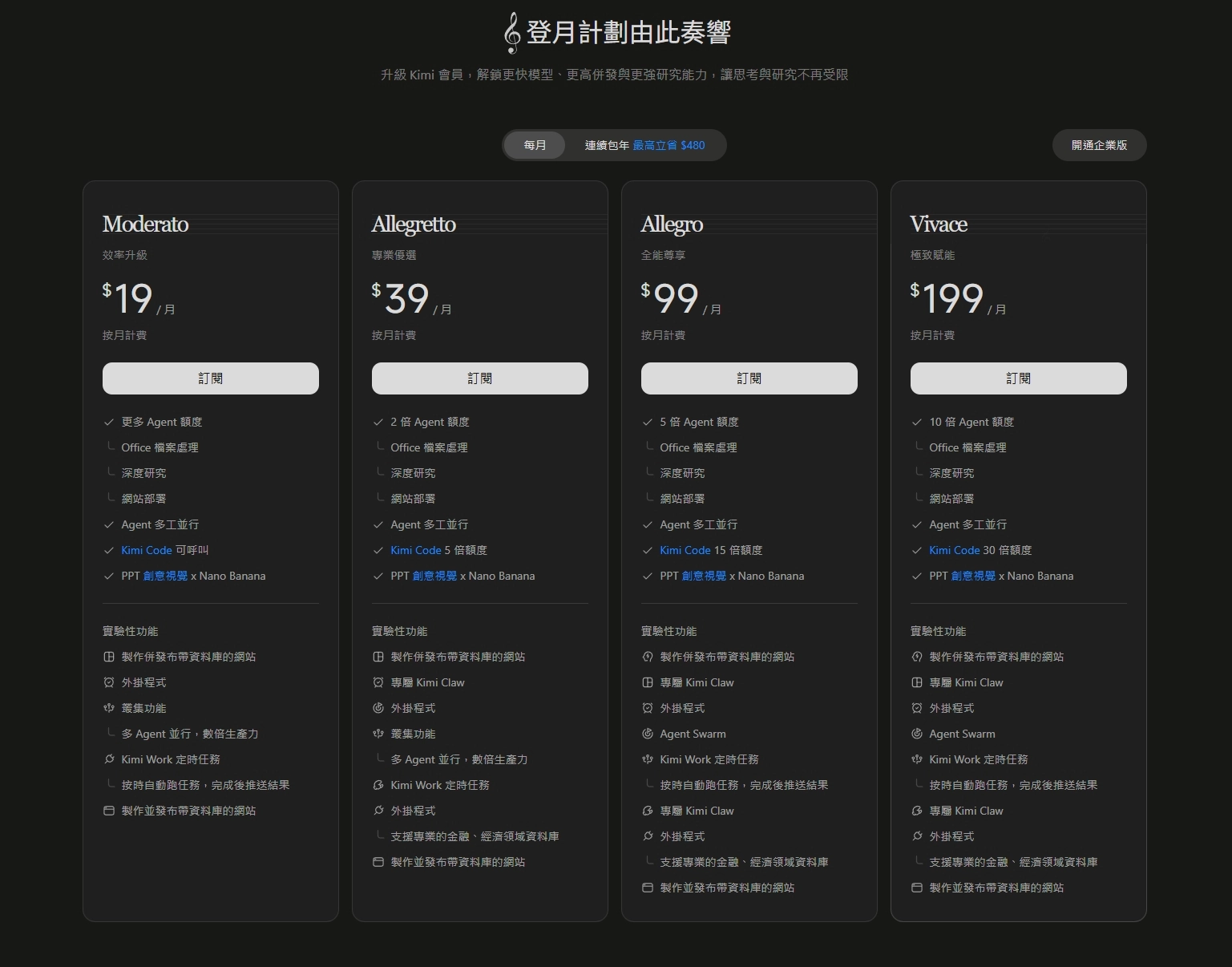Click the Vivace plan title

[x=939, y=224]
